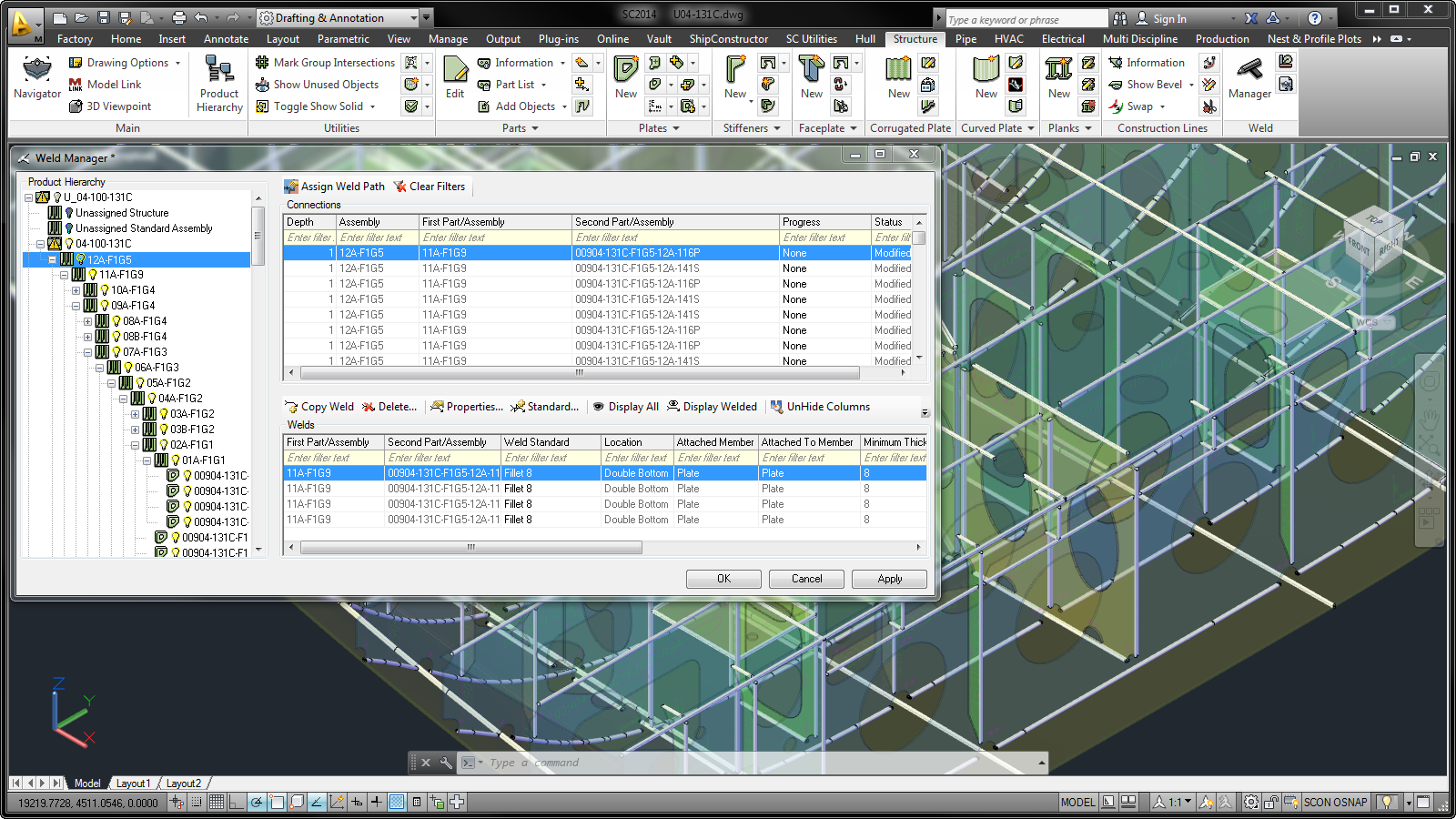This screenshot has height=819, width=1456.
Task: Expand the 10A-F1G4 tree node
Action: click(76, 290)
